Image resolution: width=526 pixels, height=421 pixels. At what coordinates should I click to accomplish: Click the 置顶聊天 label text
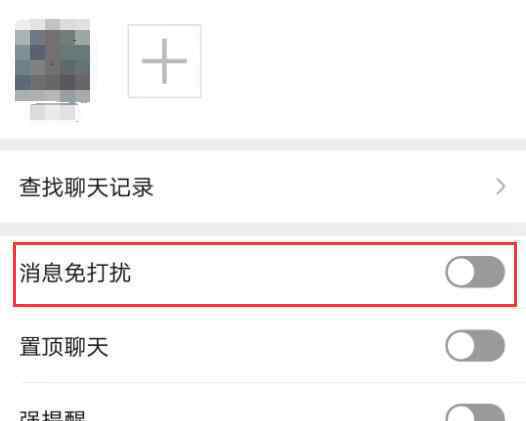[64, 347]
